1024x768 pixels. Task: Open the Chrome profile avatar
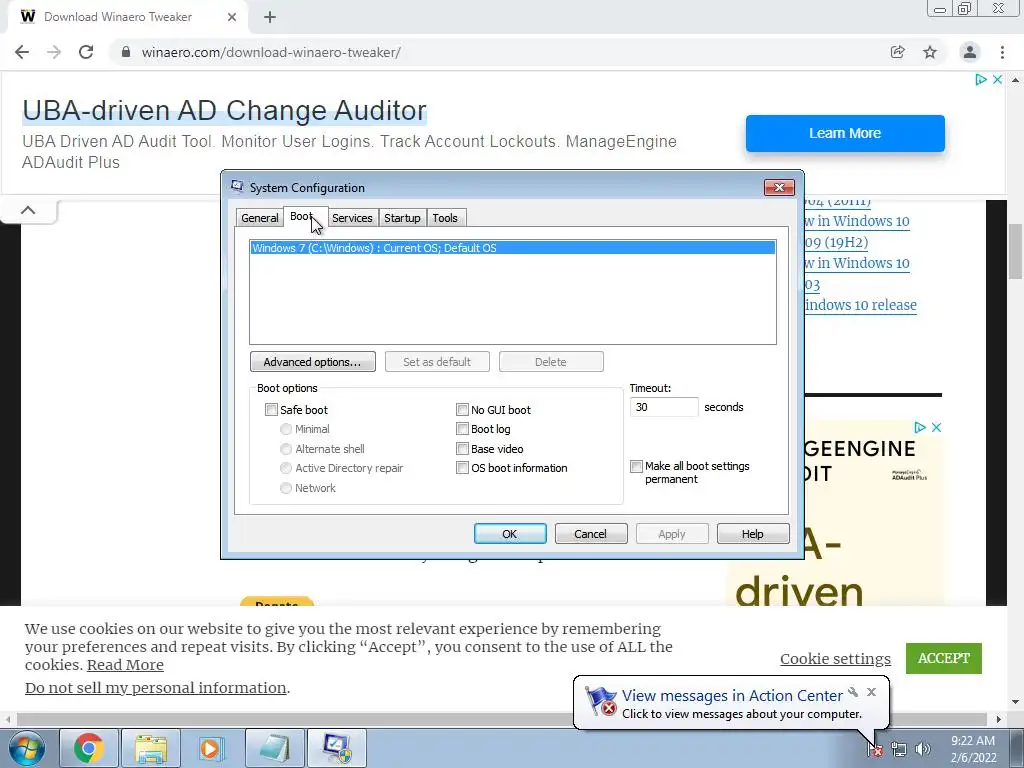click(x=970, y=52)
